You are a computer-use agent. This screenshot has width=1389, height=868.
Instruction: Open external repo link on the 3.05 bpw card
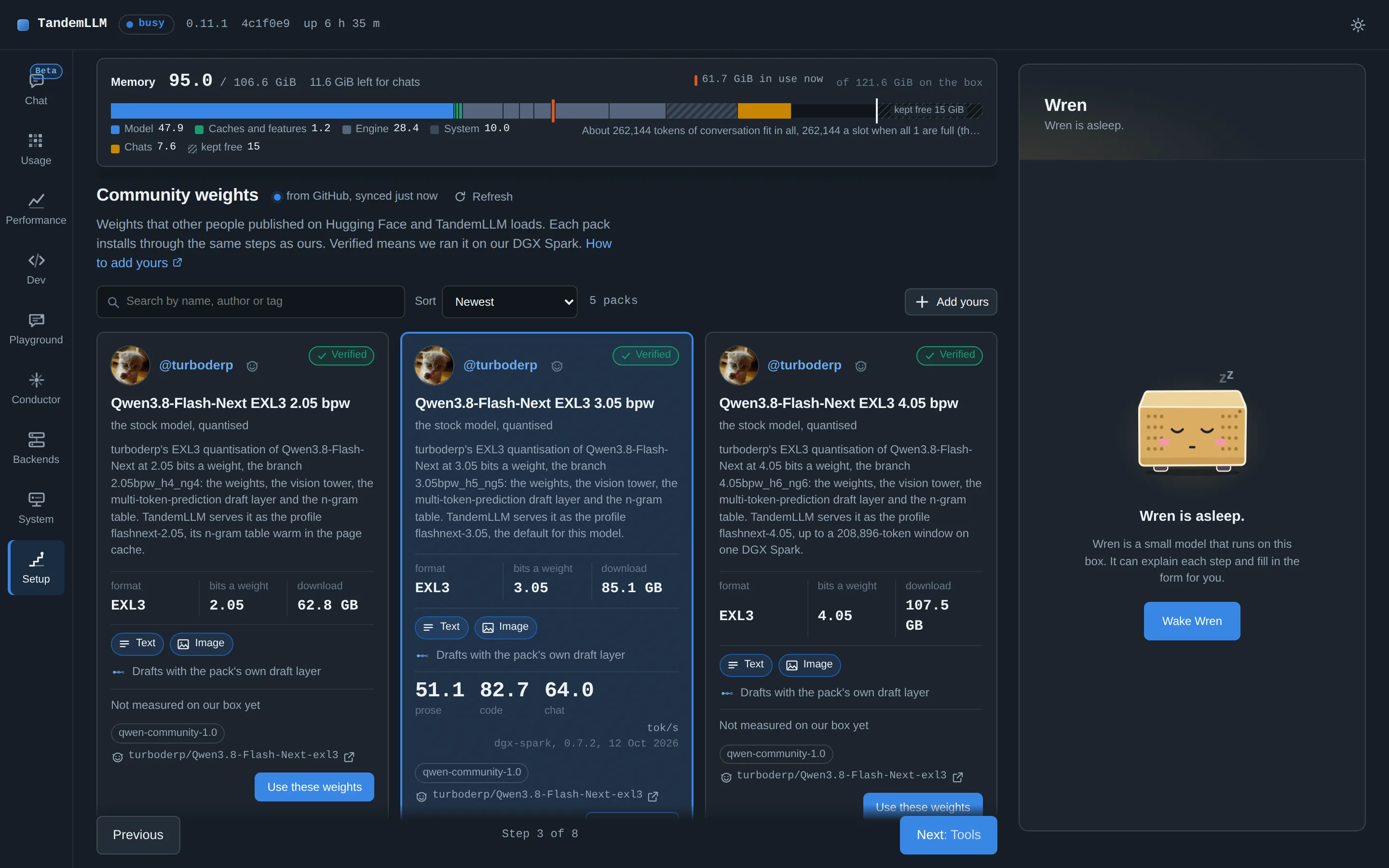tap(537, 795)
